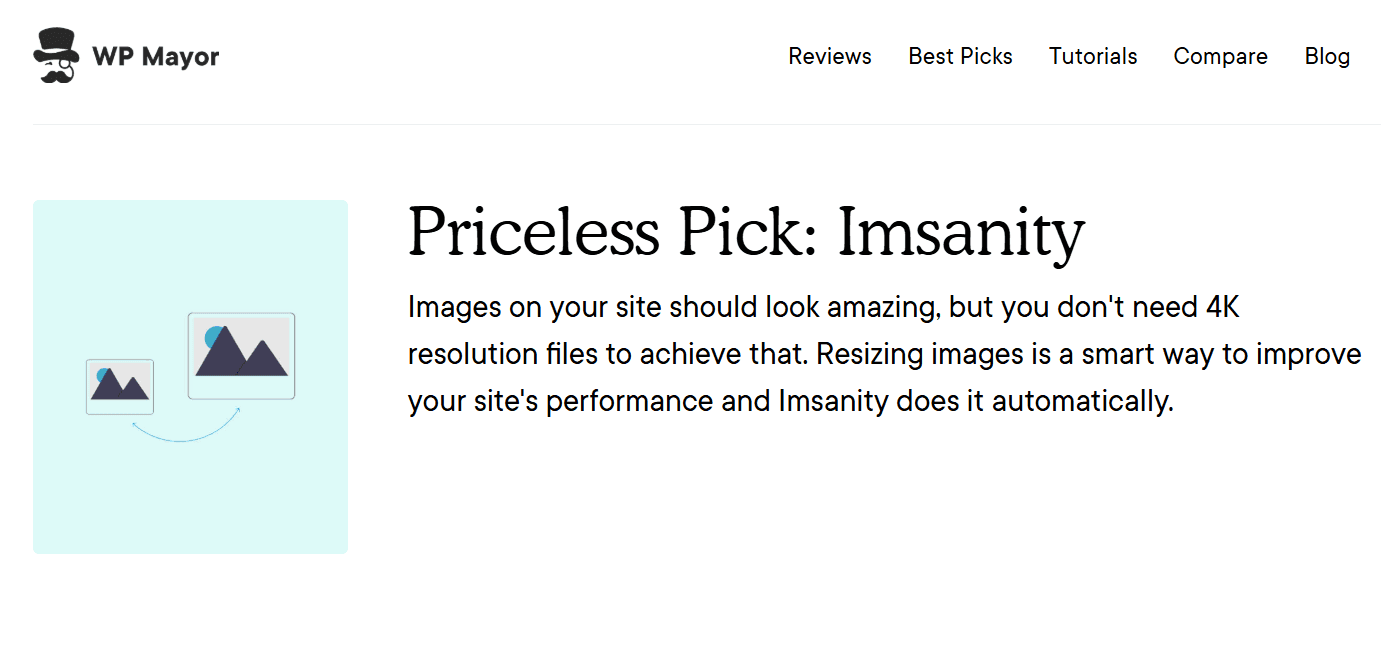Click the blue sun in the small picture icon
The height and width of the screenshot is (669, 1381).
(102, 375)
